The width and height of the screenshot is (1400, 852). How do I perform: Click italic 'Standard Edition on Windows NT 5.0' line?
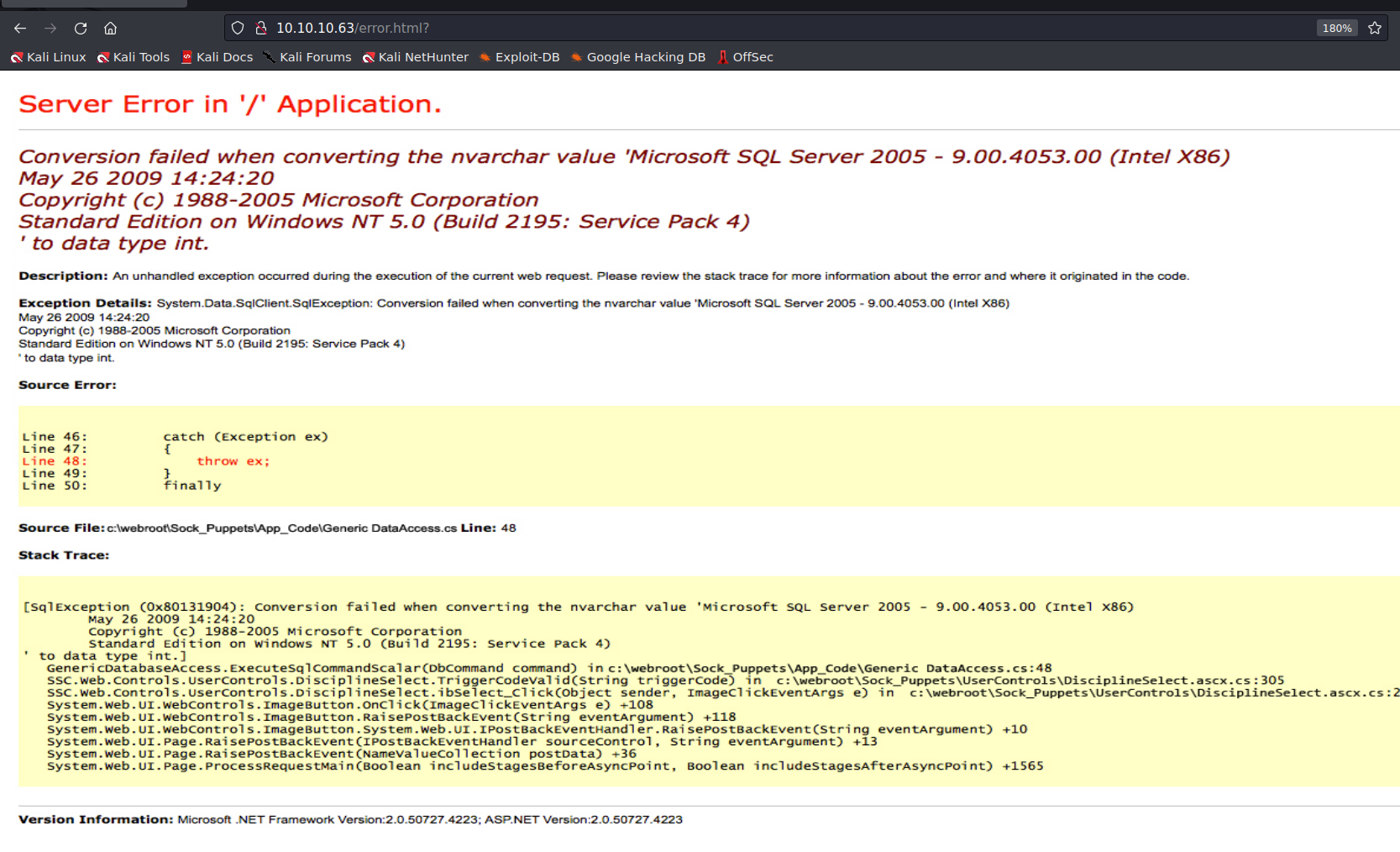[x=384, y=222]
